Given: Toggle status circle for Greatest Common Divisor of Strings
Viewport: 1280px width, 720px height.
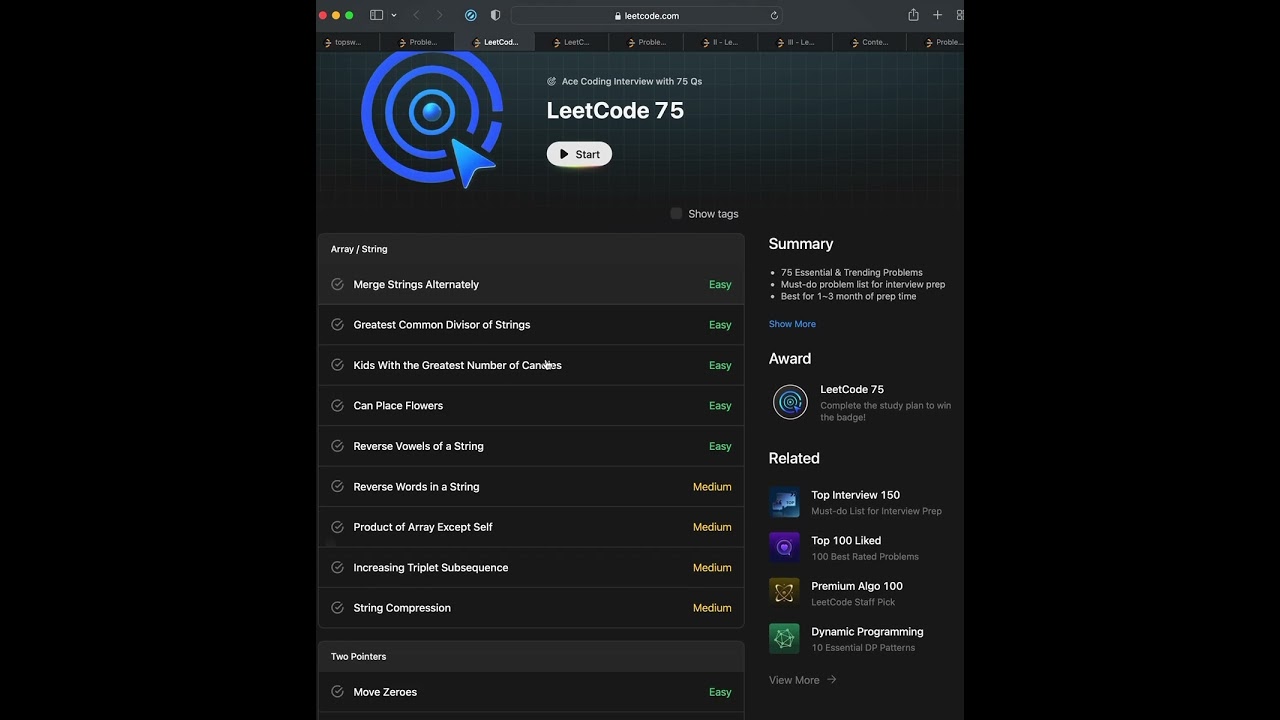Looking at the screenshot, I should click(x=337, y=324).
